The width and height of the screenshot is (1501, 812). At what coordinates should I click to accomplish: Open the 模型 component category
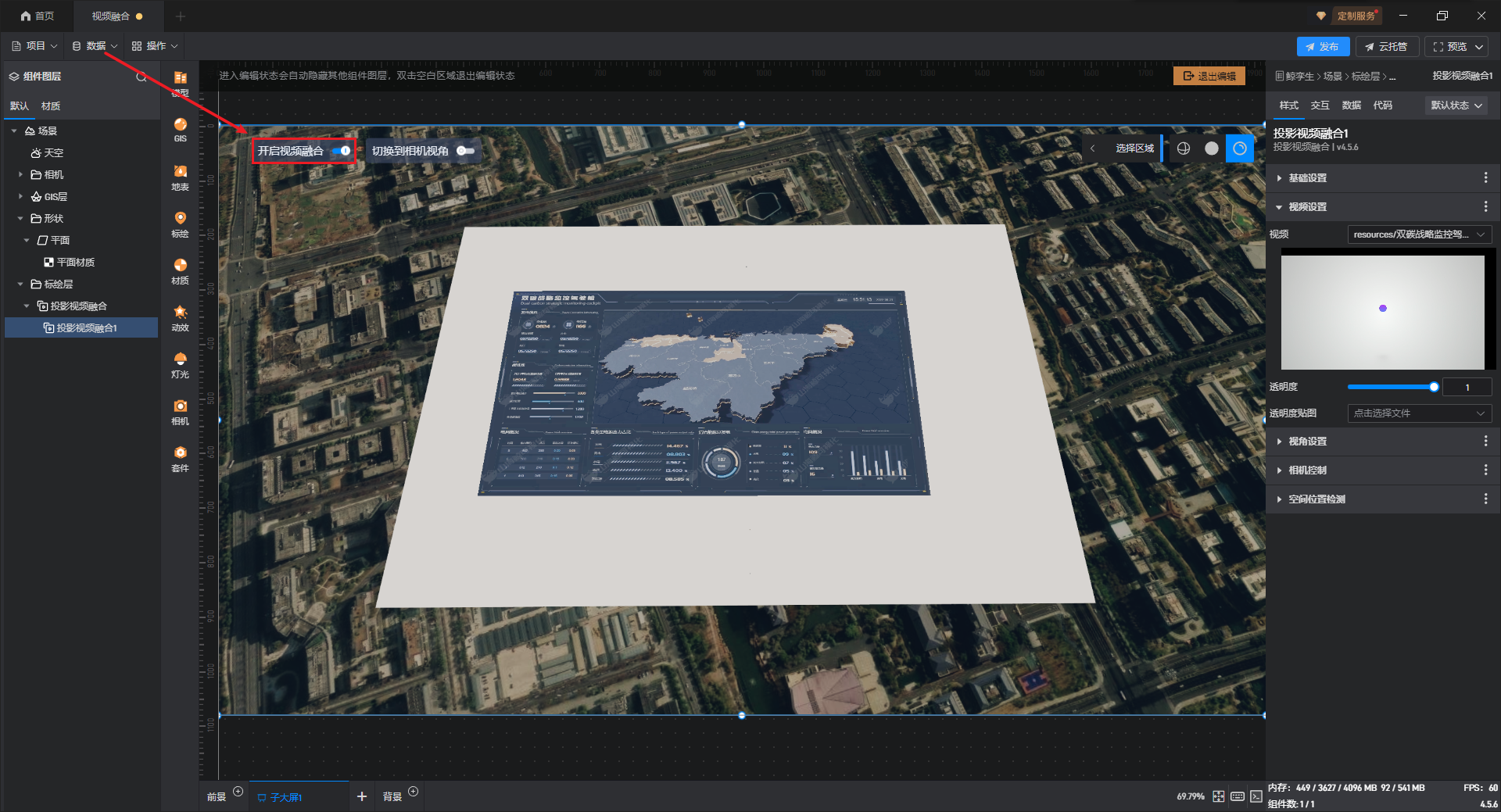coord(180,83)
